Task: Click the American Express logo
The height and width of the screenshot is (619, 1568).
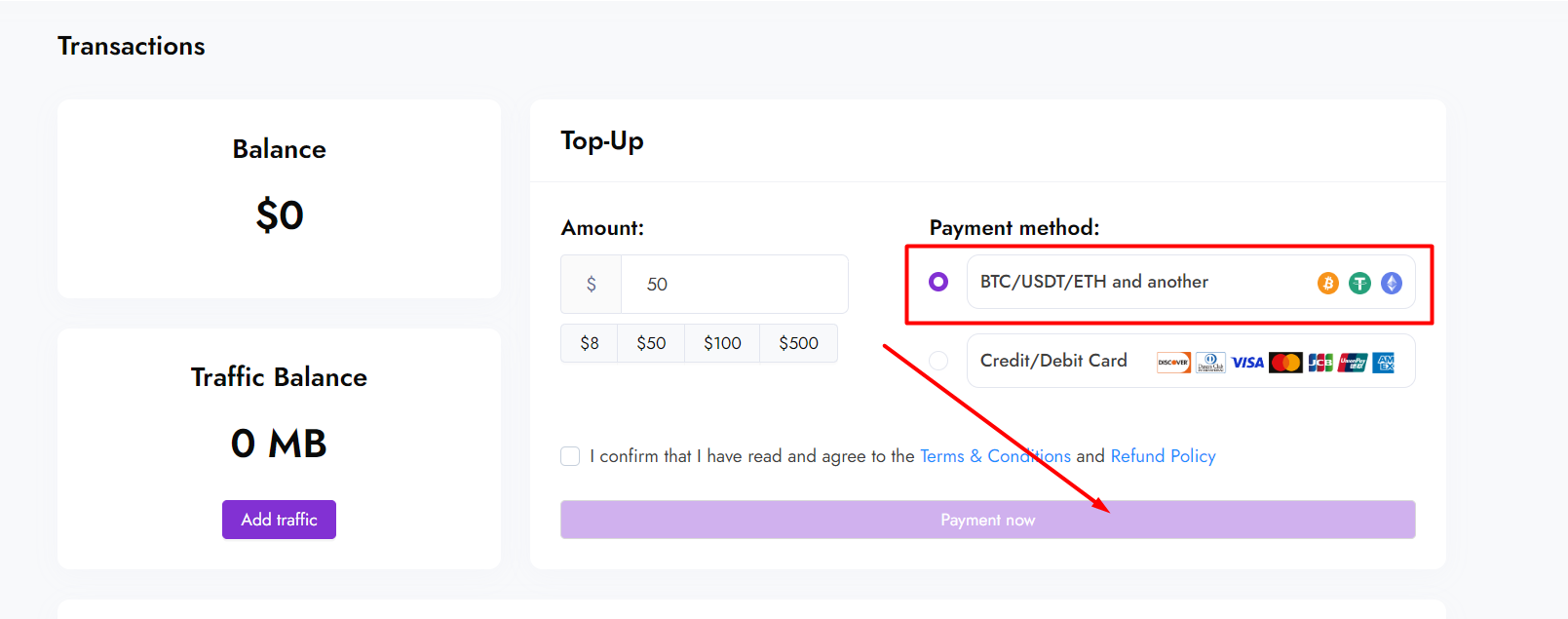Action: point(1385,363)
